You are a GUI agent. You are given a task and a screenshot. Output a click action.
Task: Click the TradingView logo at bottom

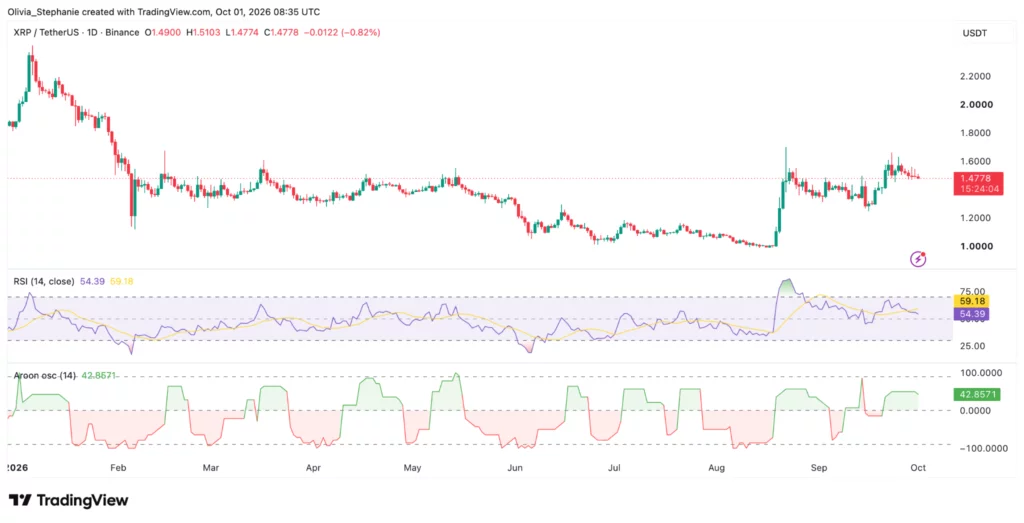tap(69, 501)
